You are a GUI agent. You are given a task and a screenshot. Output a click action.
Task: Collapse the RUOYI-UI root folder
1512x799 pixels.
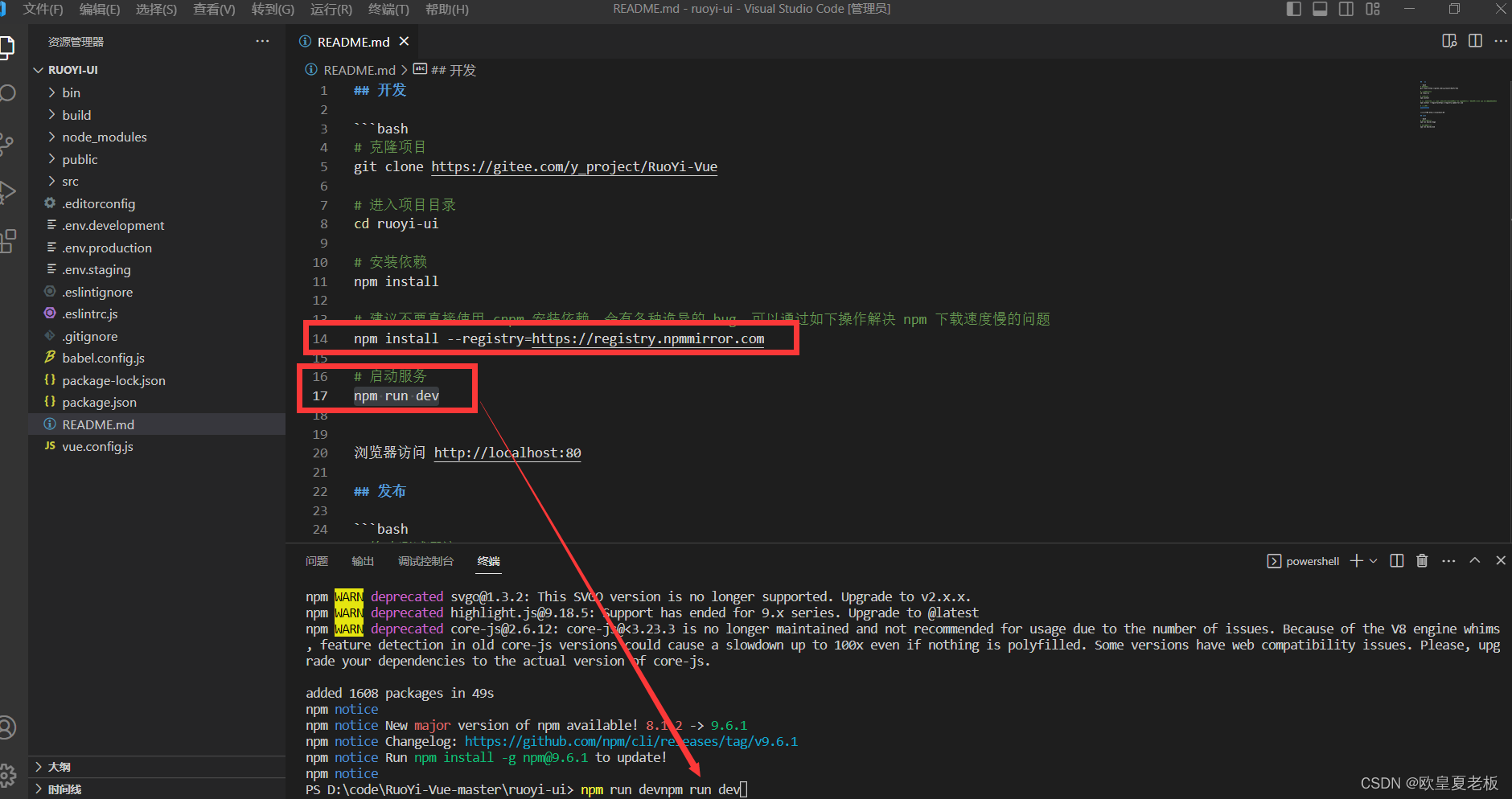tap(157, 70)
